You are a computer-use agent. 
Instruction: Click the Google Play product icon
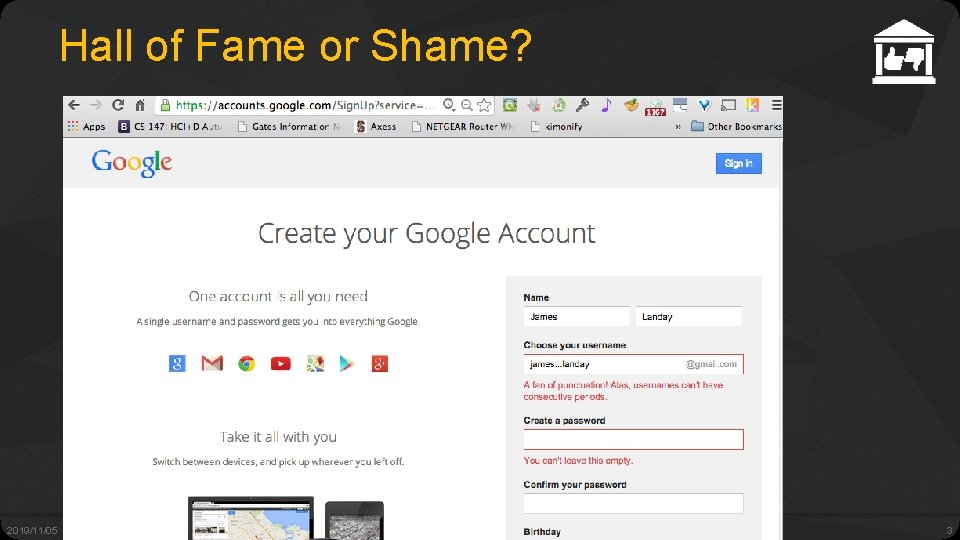[x=347, y=364]
